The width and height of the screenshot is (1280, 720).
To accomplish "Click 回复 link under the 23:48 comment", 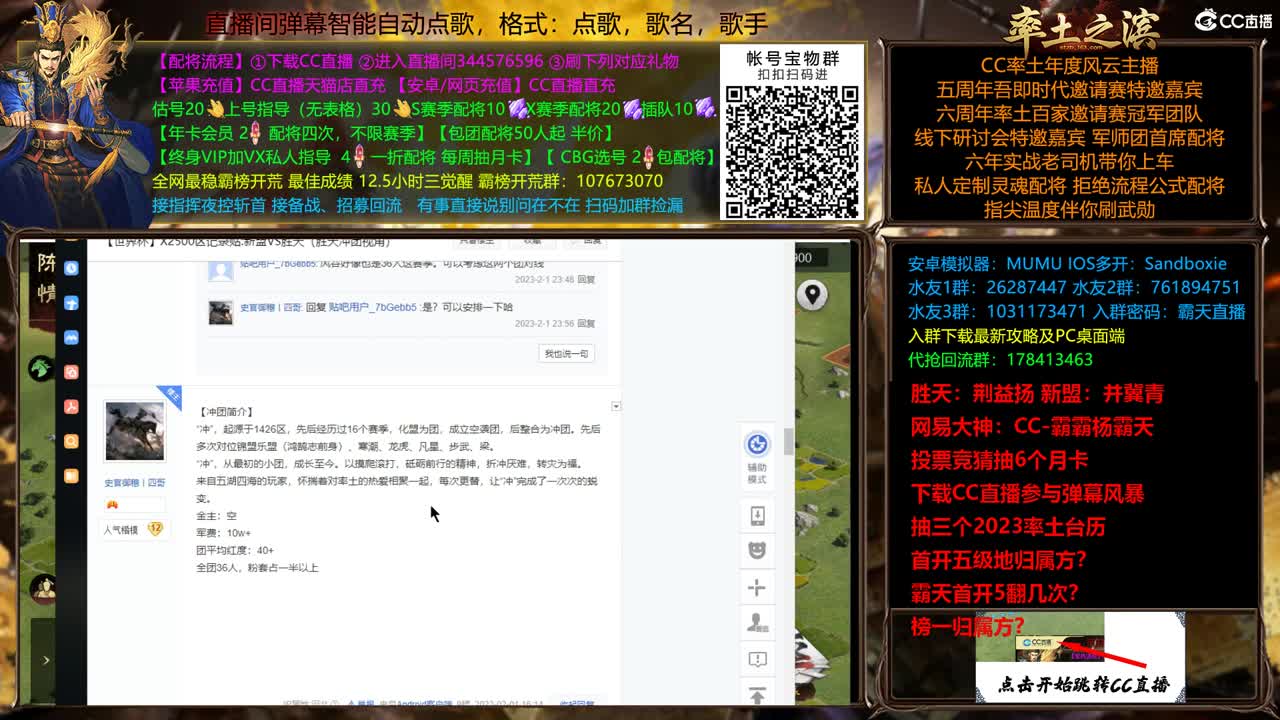I will [x=586, y=280].
